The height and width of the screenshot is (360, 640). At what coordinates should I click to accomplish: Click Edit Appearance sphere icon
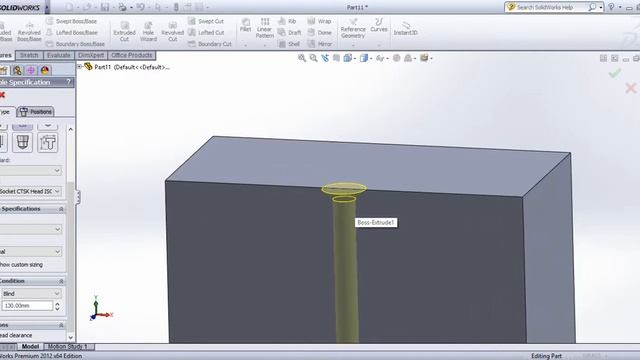[396, 58]
